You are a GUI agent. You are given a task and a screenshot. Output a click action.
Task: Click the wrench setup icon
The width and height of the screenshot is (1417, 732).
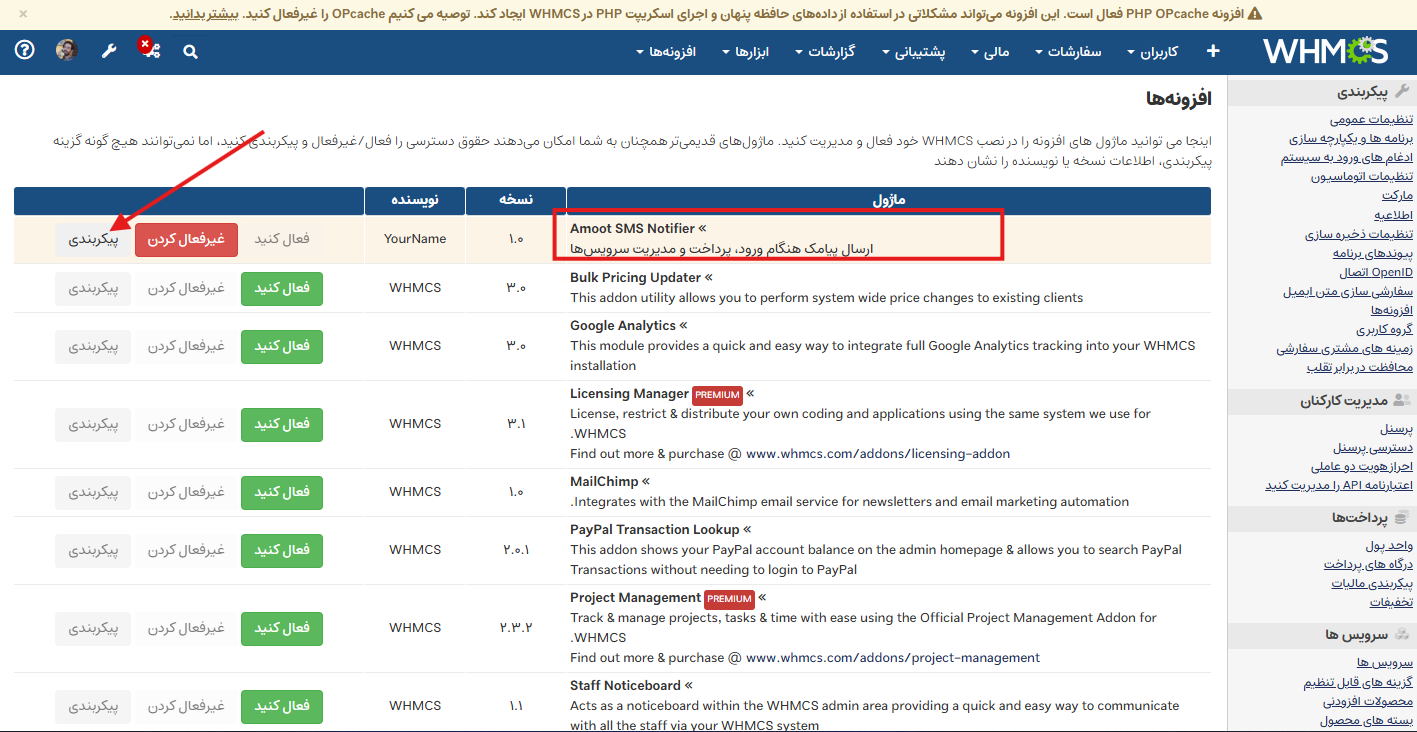pos(109,51)
